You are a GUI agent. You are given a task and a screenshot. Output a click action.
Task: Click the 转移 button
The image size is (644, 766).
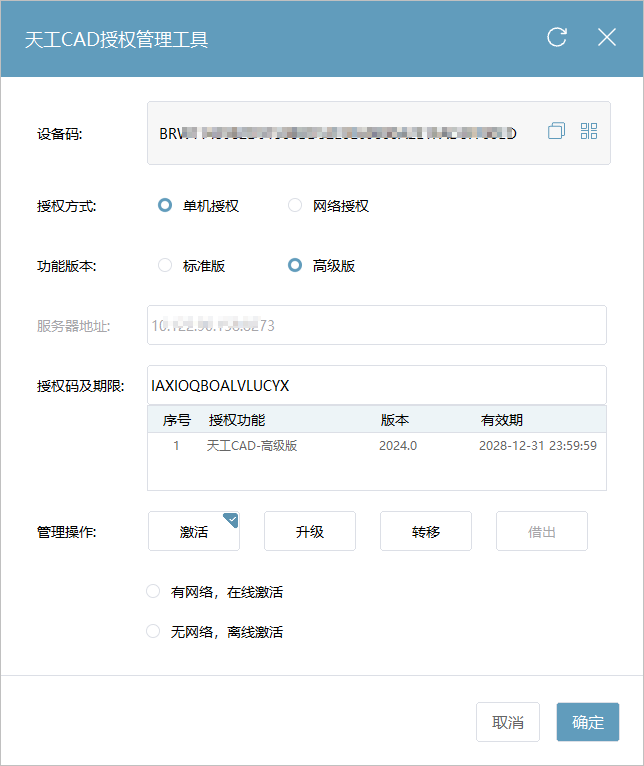point(426,531)
